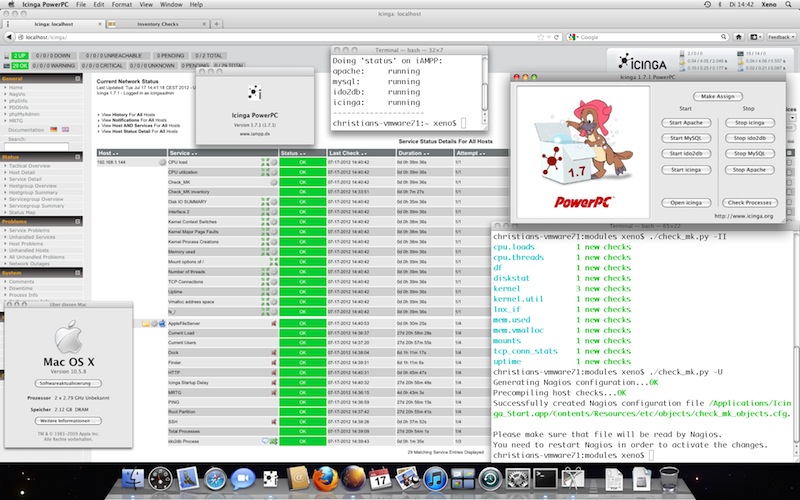Screen dimensions: 800x500
Task: Click Weitere Informationen button
Action: click(x=68, y=421)
